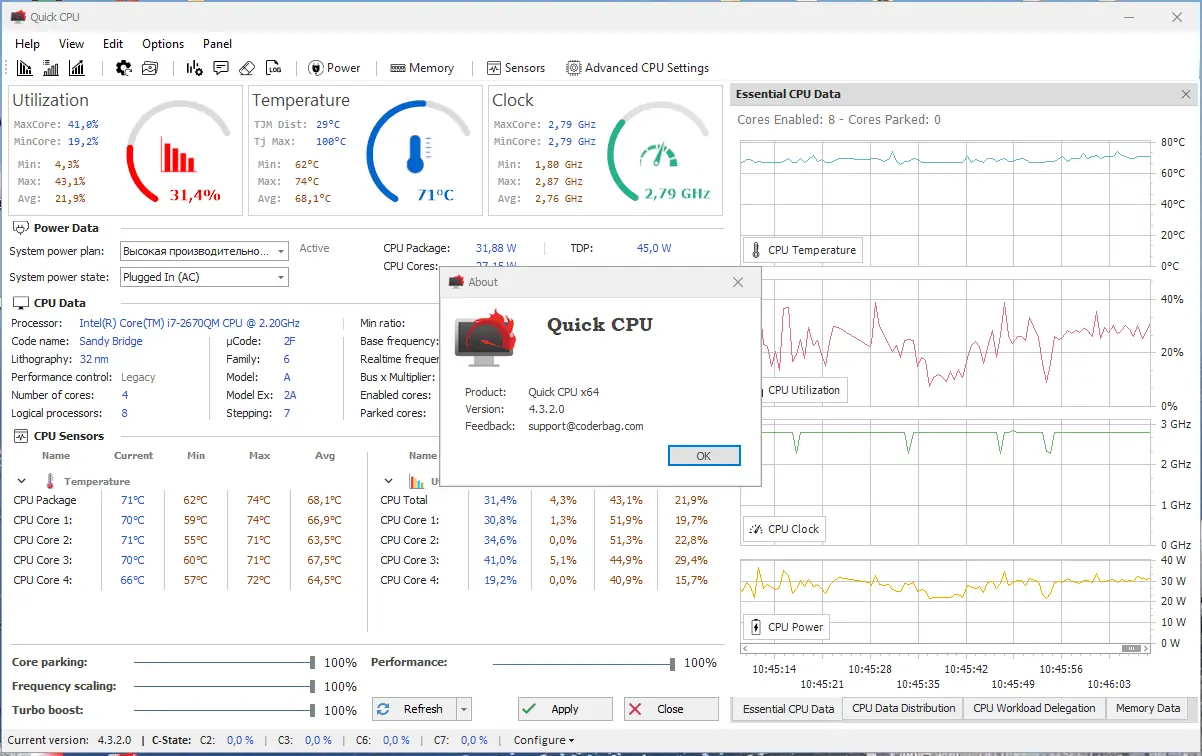The image size is (1202, 756).
Task: Click the CPU Core 3: temperature row
Action: 178,560
